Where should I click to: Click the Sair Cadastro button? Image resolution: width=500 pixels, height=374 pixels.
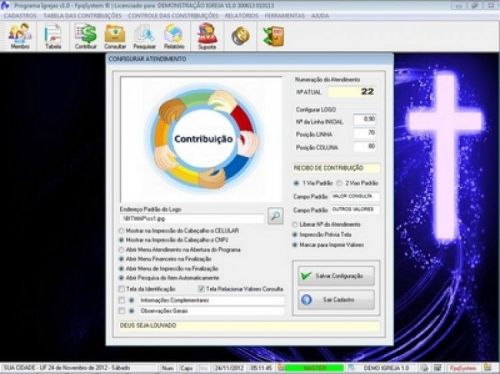tap(336, 300)
